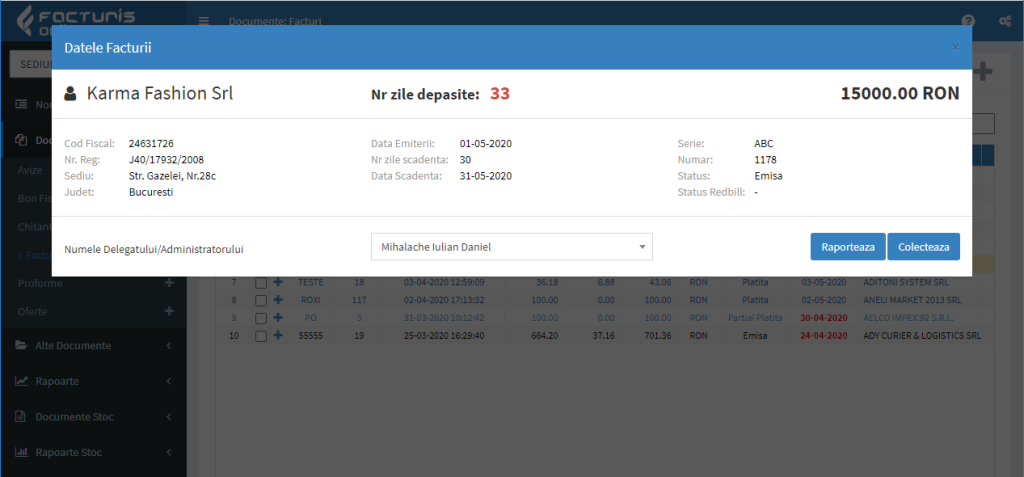1024x477 pixels.
Task: Click the date cell 02-04-2020 17:13:32
Action: 443,301
